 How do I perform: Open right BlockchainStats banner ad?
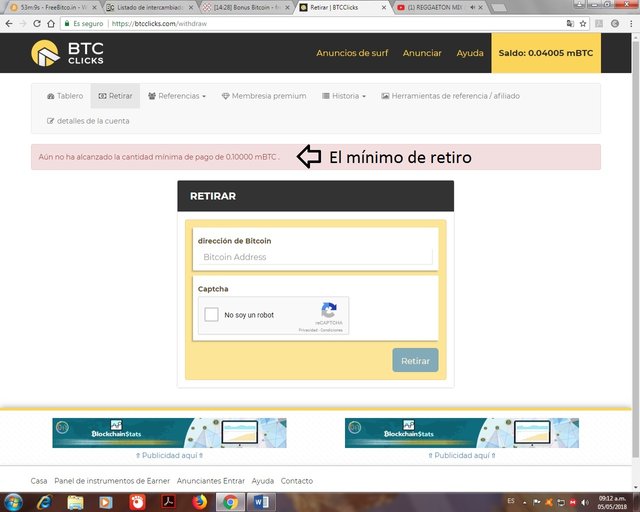(462, 433)
